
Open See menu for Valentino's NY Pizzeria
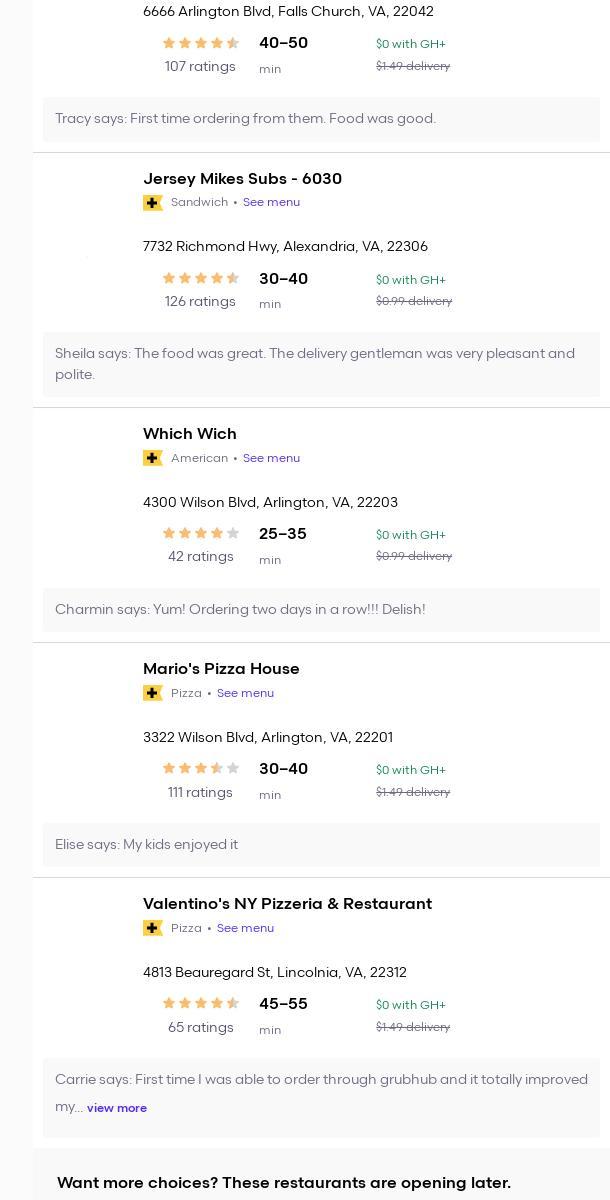245,928
